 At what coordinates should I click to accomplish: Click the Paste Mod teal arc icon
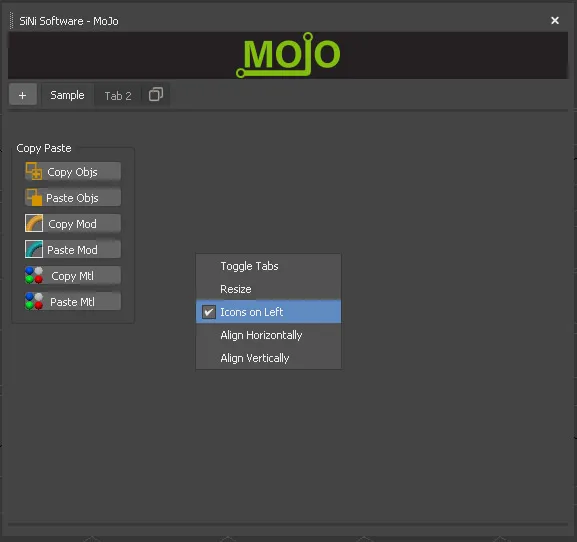pos(34,249)
